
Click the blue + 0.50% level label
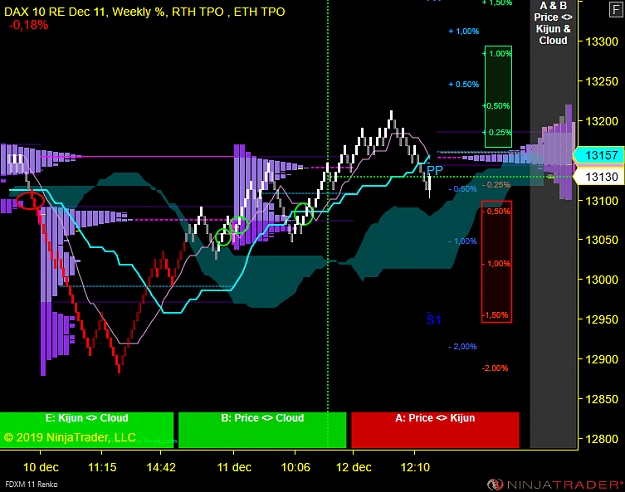tap(464, 84)
